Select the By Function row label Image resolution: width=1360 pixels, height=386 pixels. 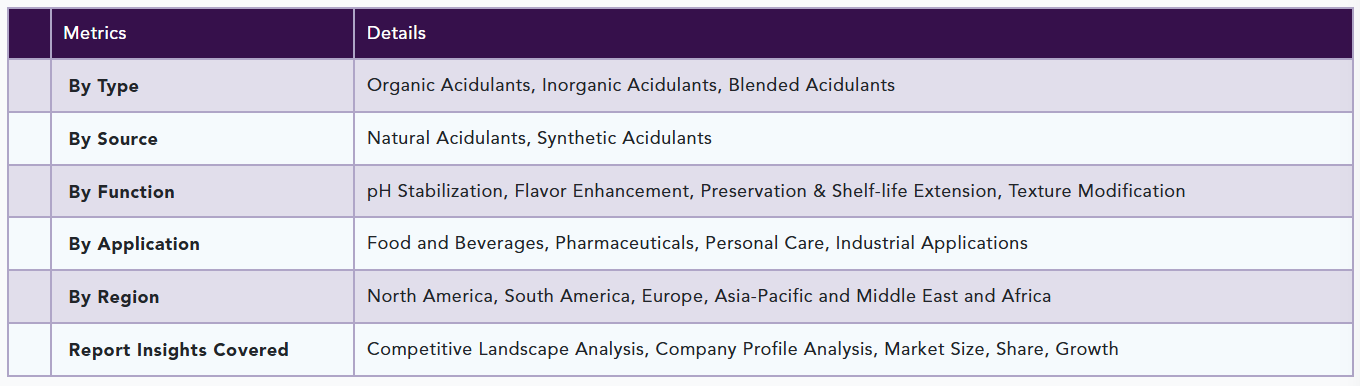click(122, 192)
